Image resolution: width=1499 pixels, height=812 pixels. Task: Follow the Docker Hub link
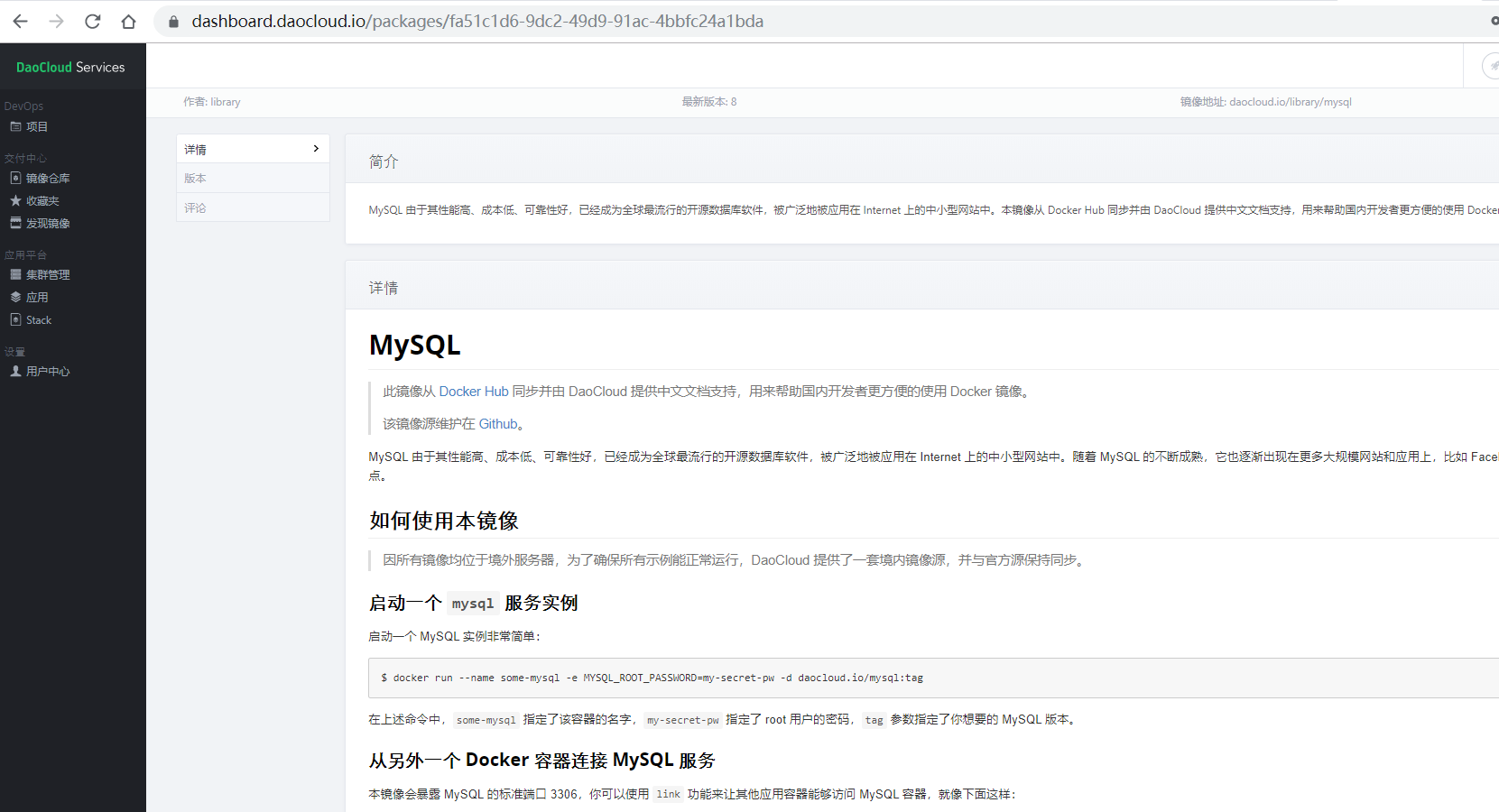(x=474, y=392)
